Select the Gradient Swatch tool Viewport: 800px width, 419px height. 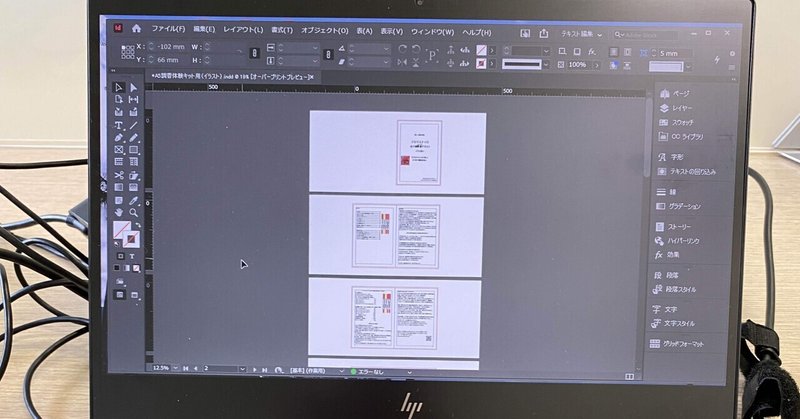coord(118,187)
